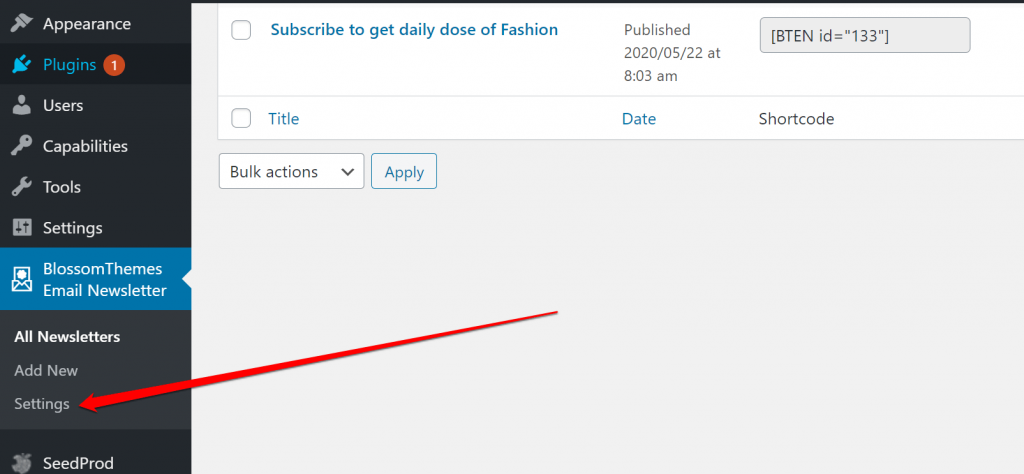Open the Bulk actions dropdown
This screenshot has height=474, width=1024.
[x=291, y=172]
